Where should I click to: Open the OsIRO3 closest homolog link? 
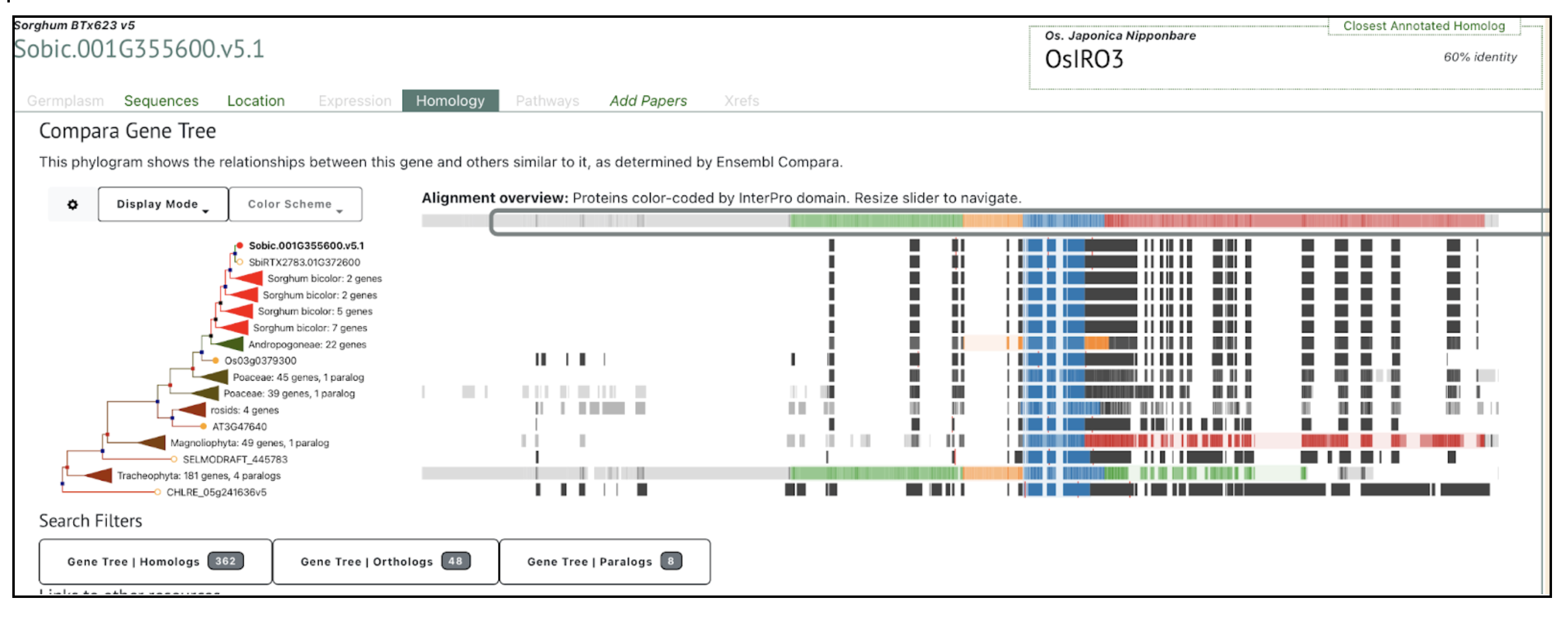[x=1084, y=60]
